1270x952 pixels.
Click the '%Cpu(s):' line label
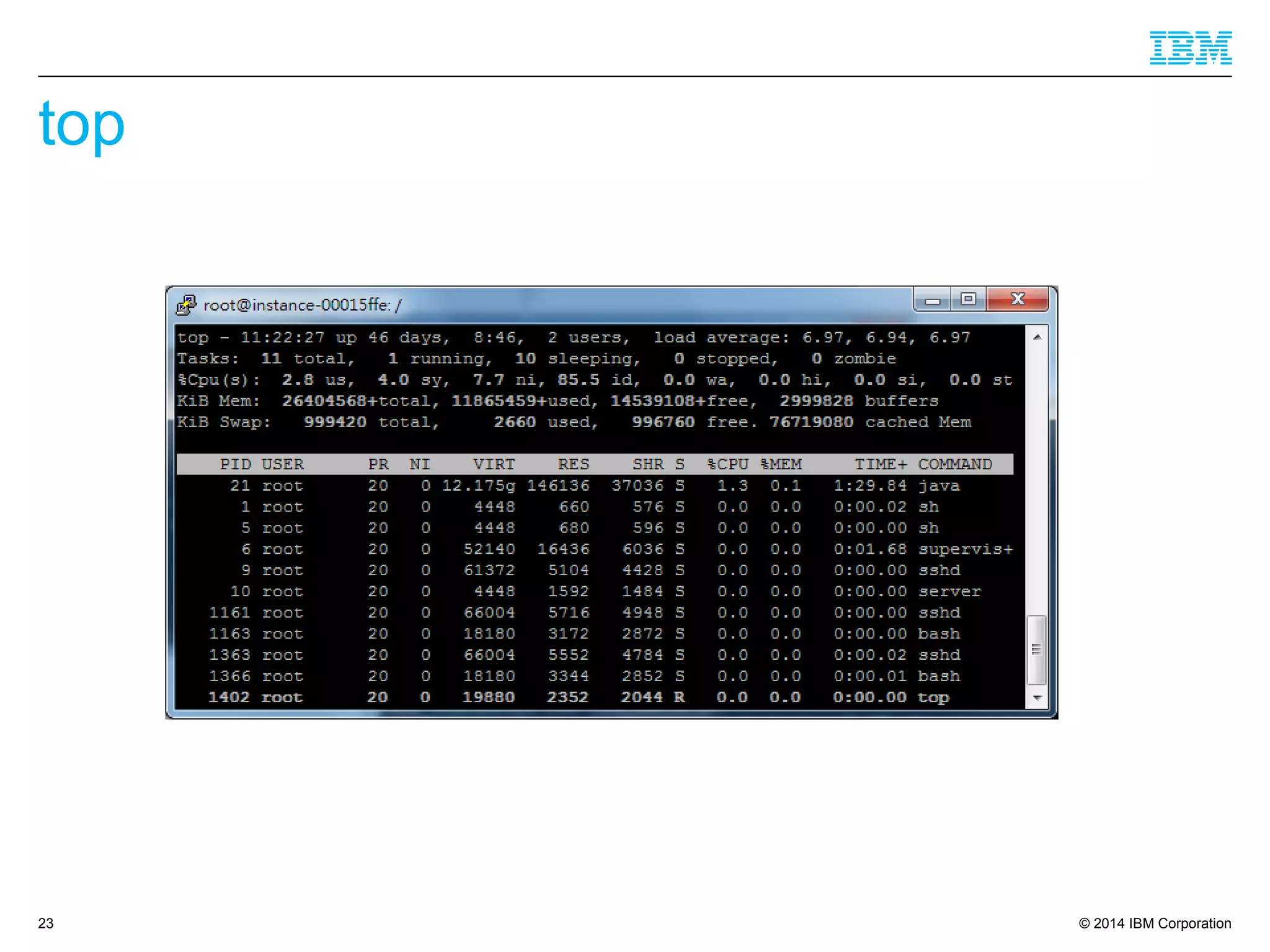(219, 380)
